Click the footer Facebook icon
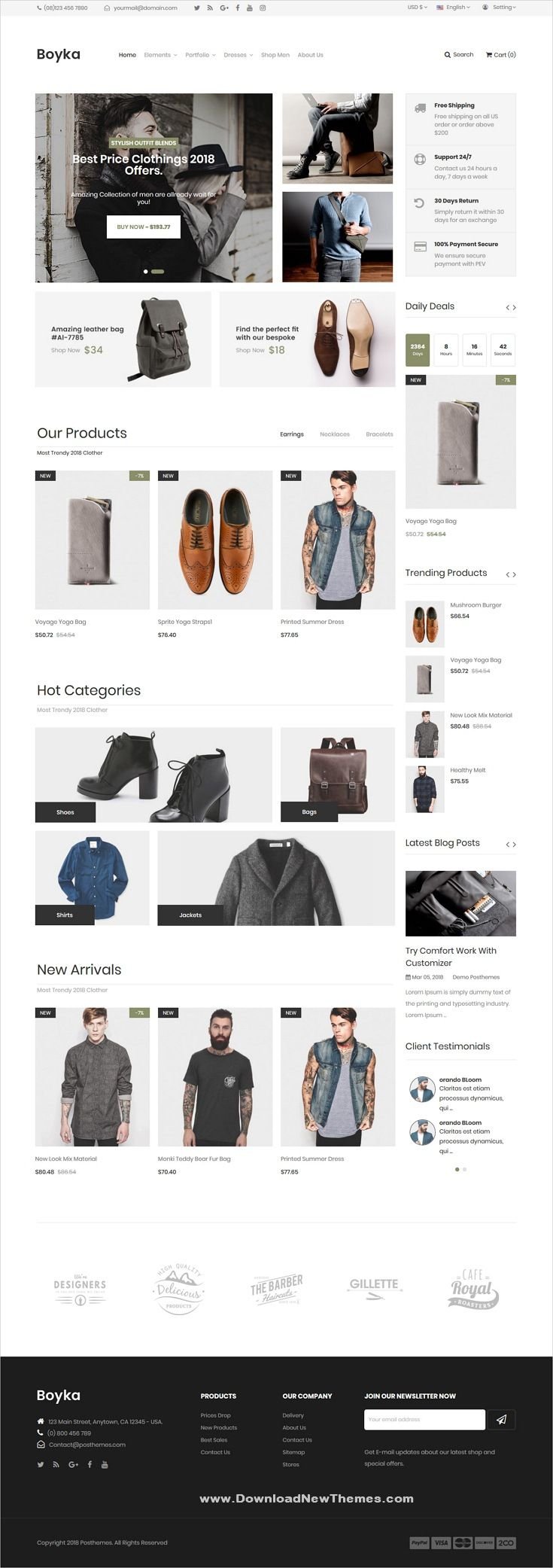 (90, 1464)
